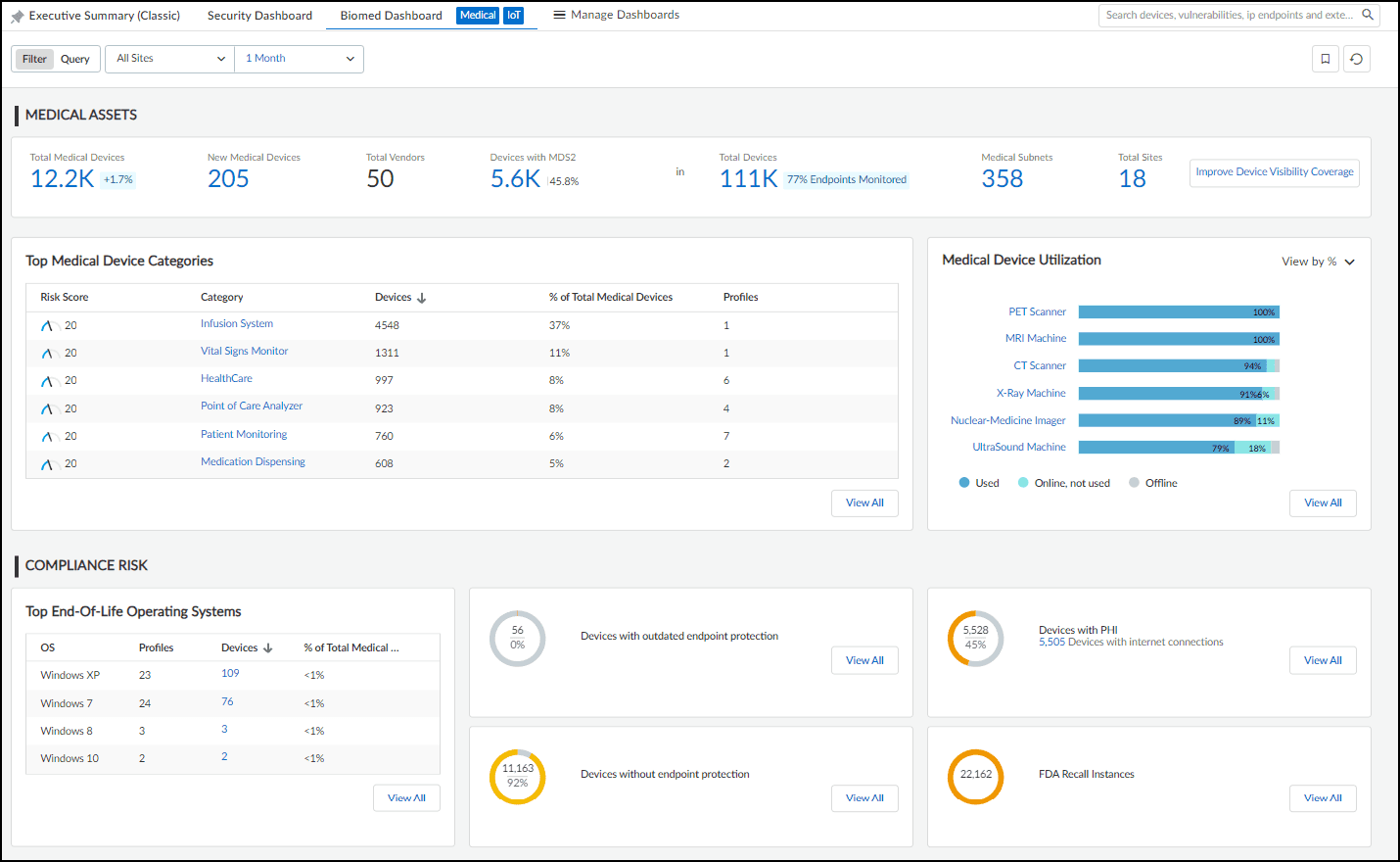The width and height of the screenshot is (1400, 862).
Task: Click Improve Device Visibility Coverage button
Action: [1275, 172]
